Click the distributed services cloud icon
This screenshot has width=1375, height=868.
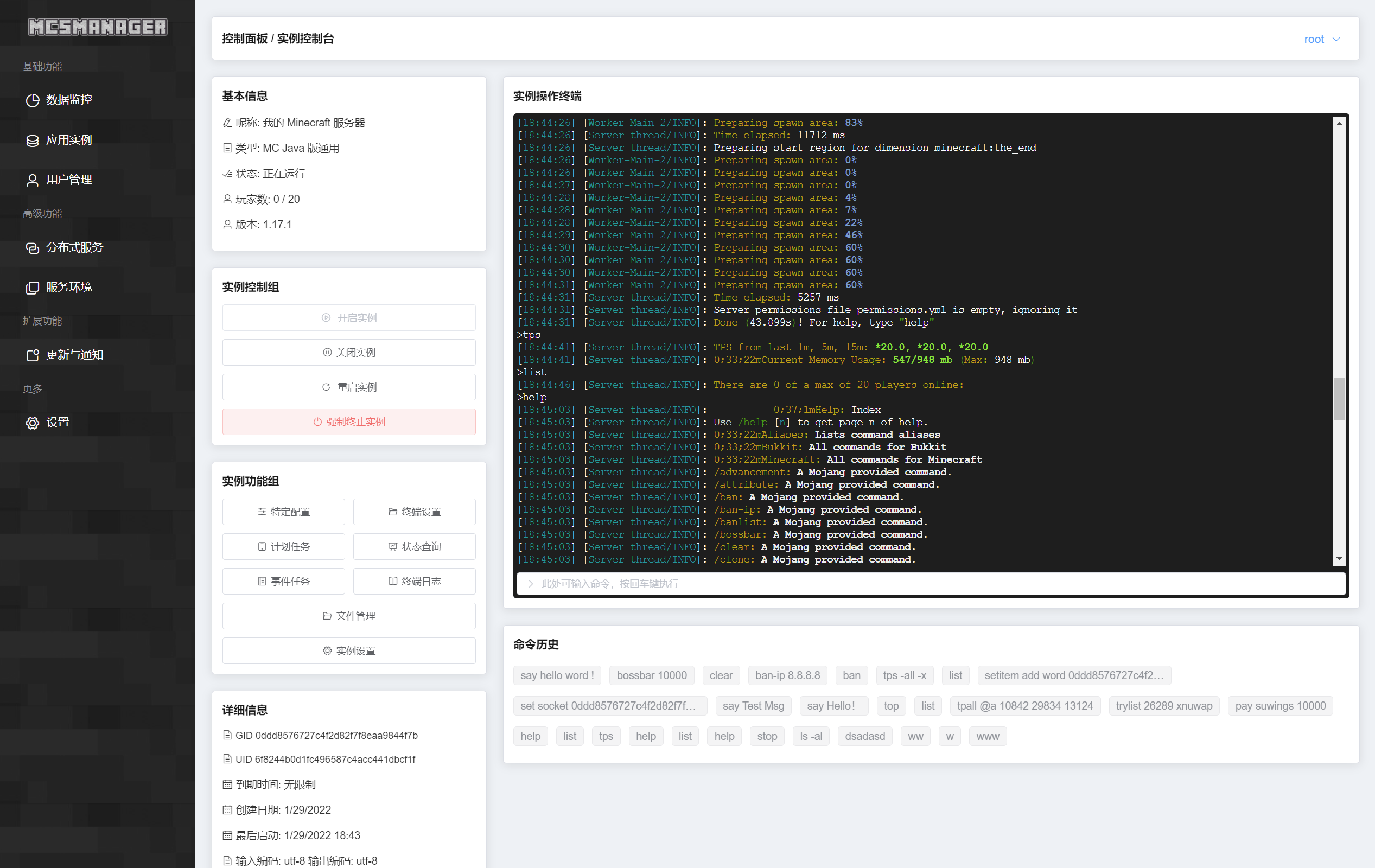[x=33, y=248]
